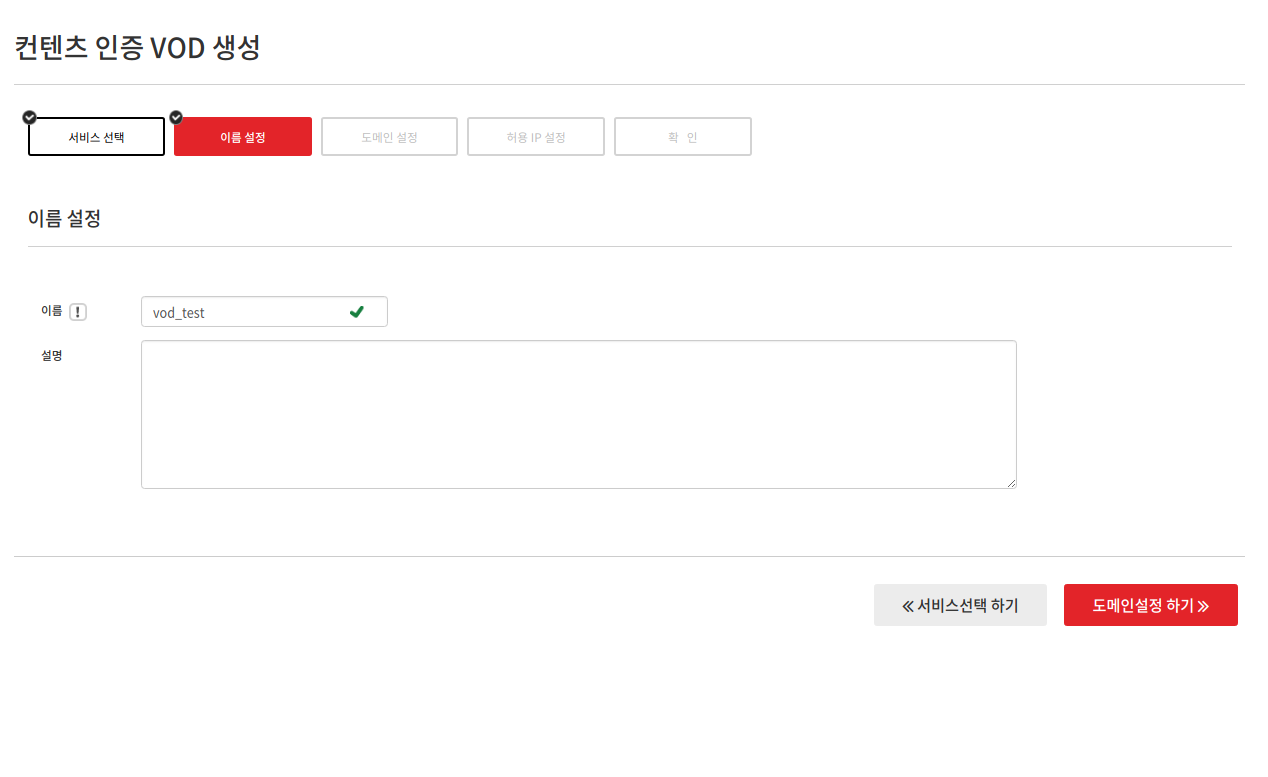
Task: Click the 컨텐츠 인증 VOD 생성 page title
Action: tap(137, 47)
